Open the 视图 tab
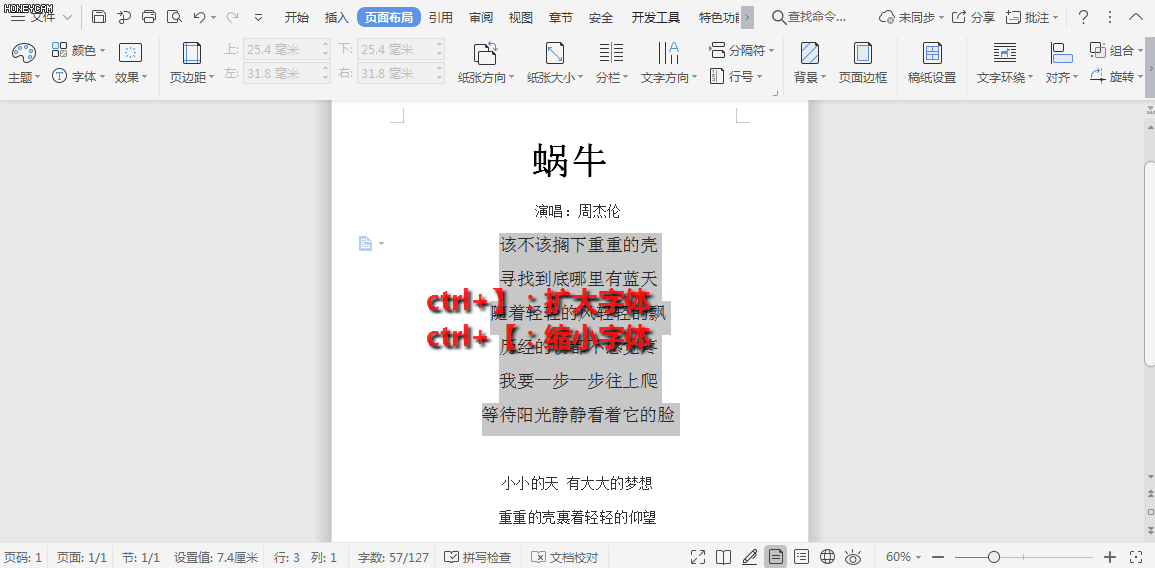Image resolution: width=1155 pixels, height=568 pixels. coord(521,17)
